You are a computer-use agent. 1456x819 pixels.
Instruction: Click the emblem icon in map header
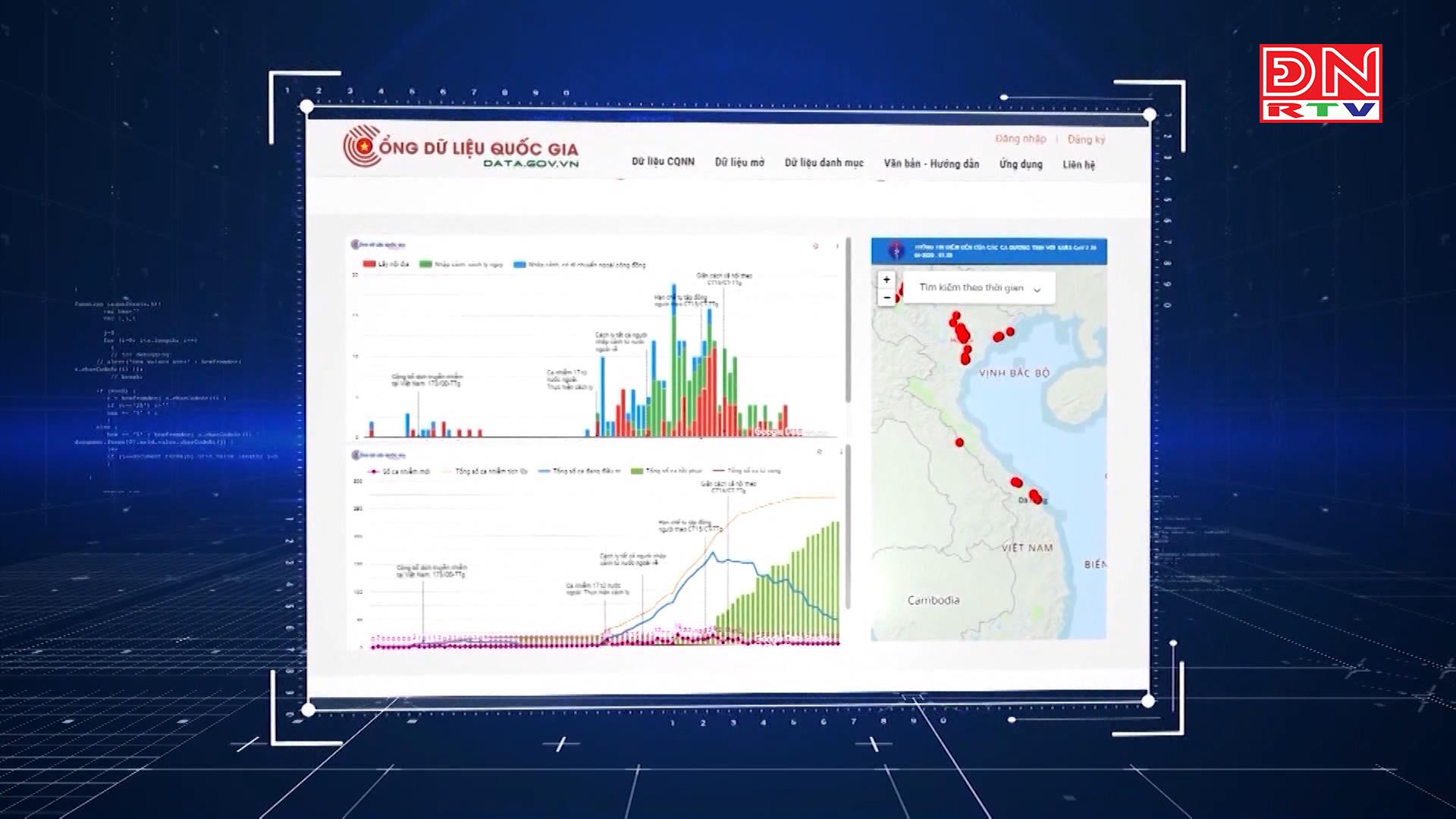[x=896, y=251]
